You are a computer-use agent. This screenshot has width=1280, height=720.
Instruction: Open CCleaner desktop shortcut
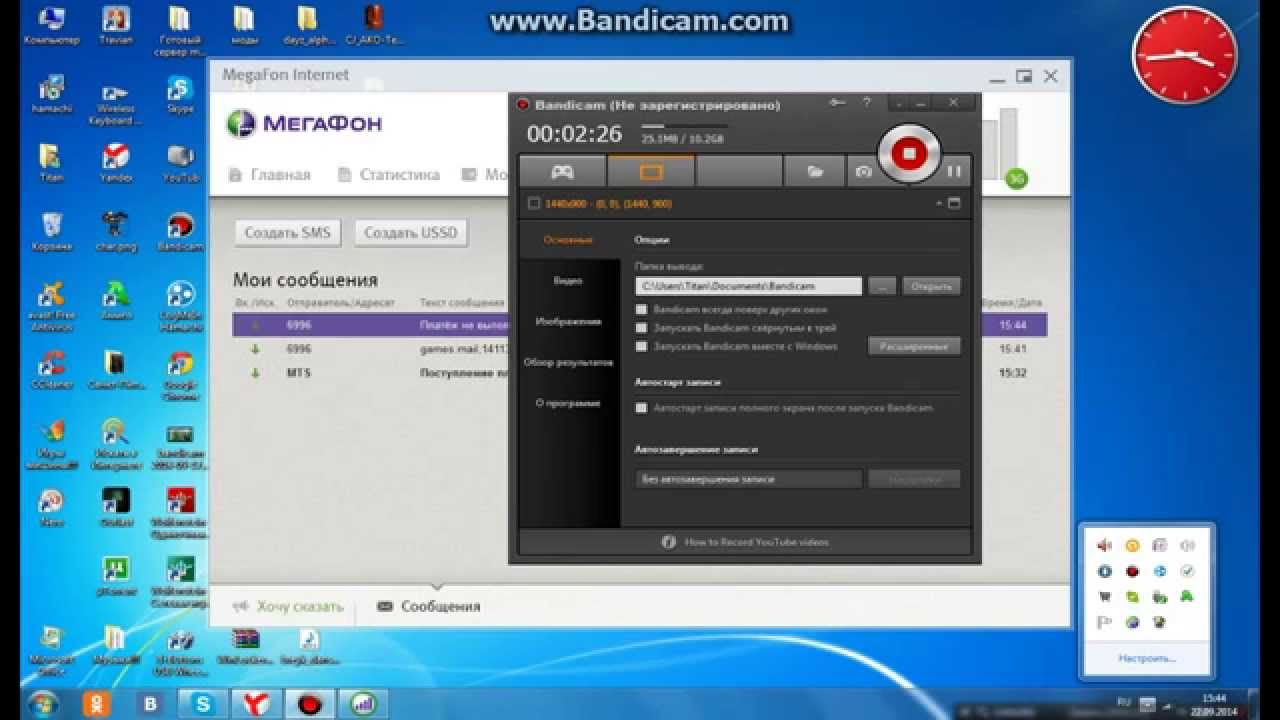(51, 369)
